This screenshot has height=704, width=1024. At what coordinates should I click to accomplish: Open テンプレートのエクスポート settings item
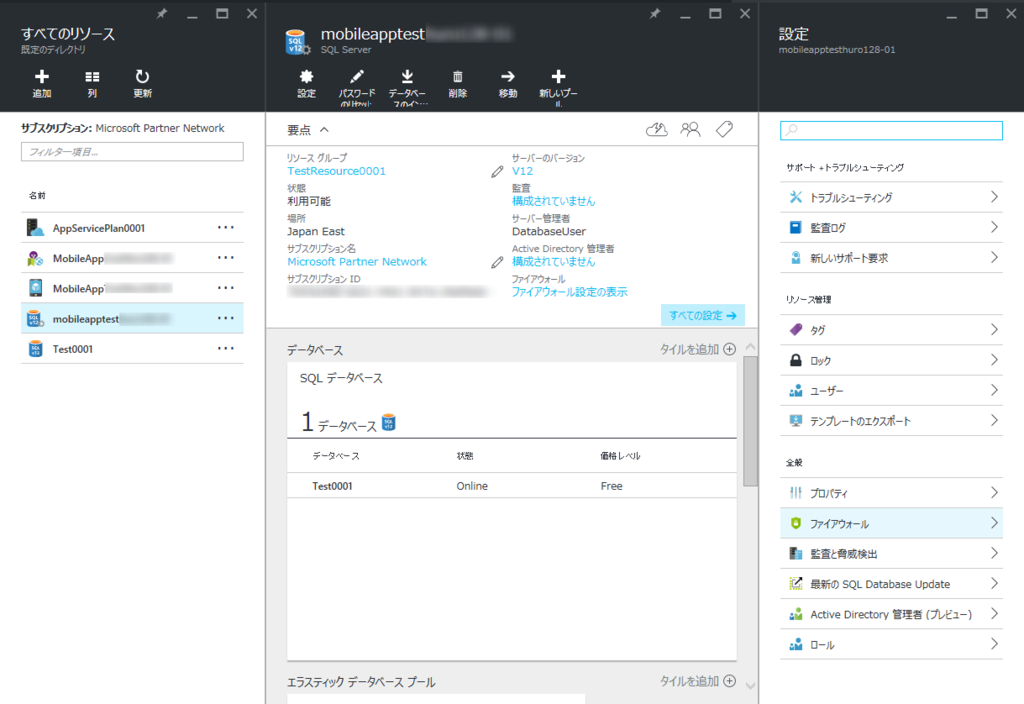tap(891, 421)
